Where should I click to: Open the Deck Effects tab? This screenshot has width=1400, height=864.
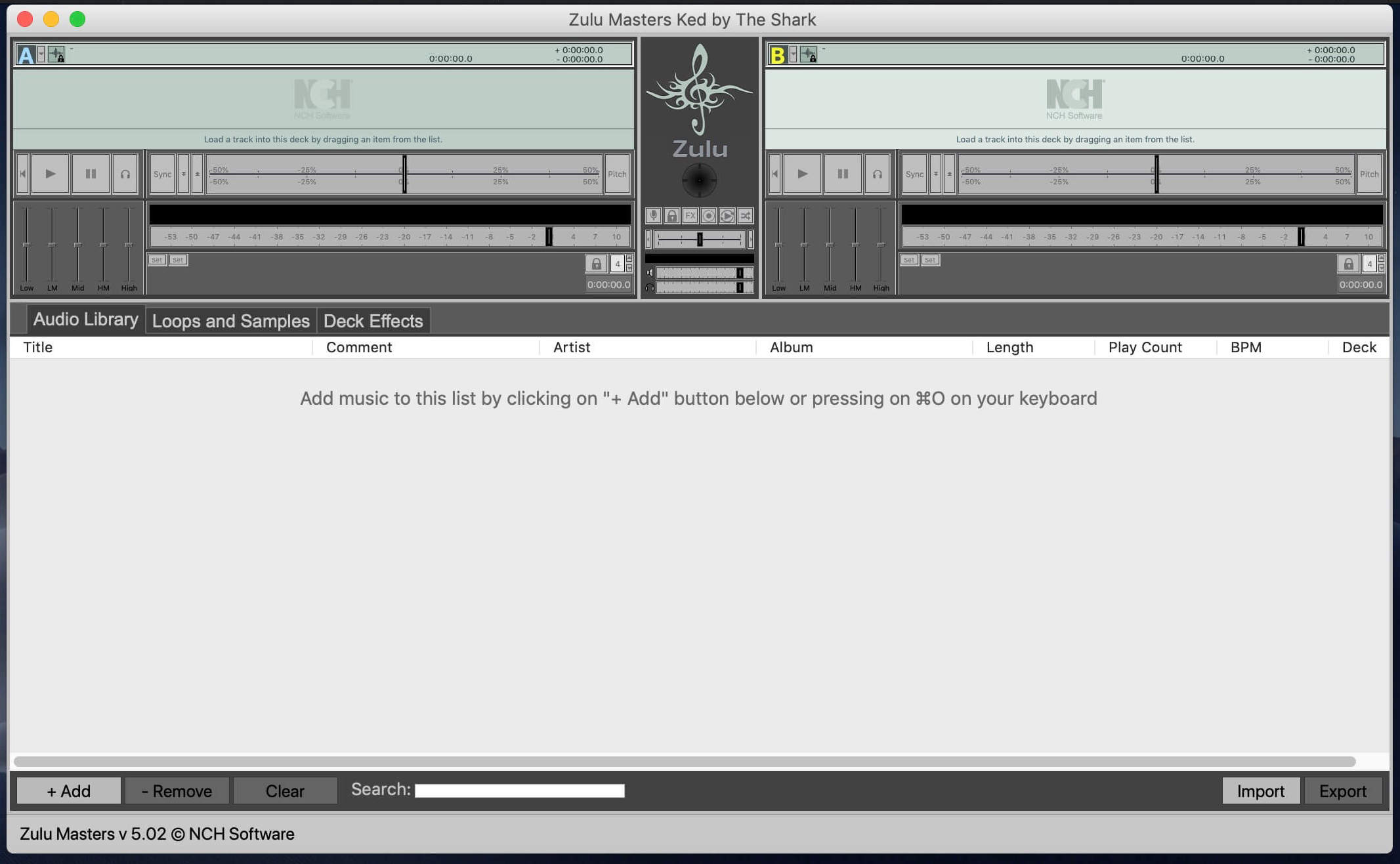point(373,321)
